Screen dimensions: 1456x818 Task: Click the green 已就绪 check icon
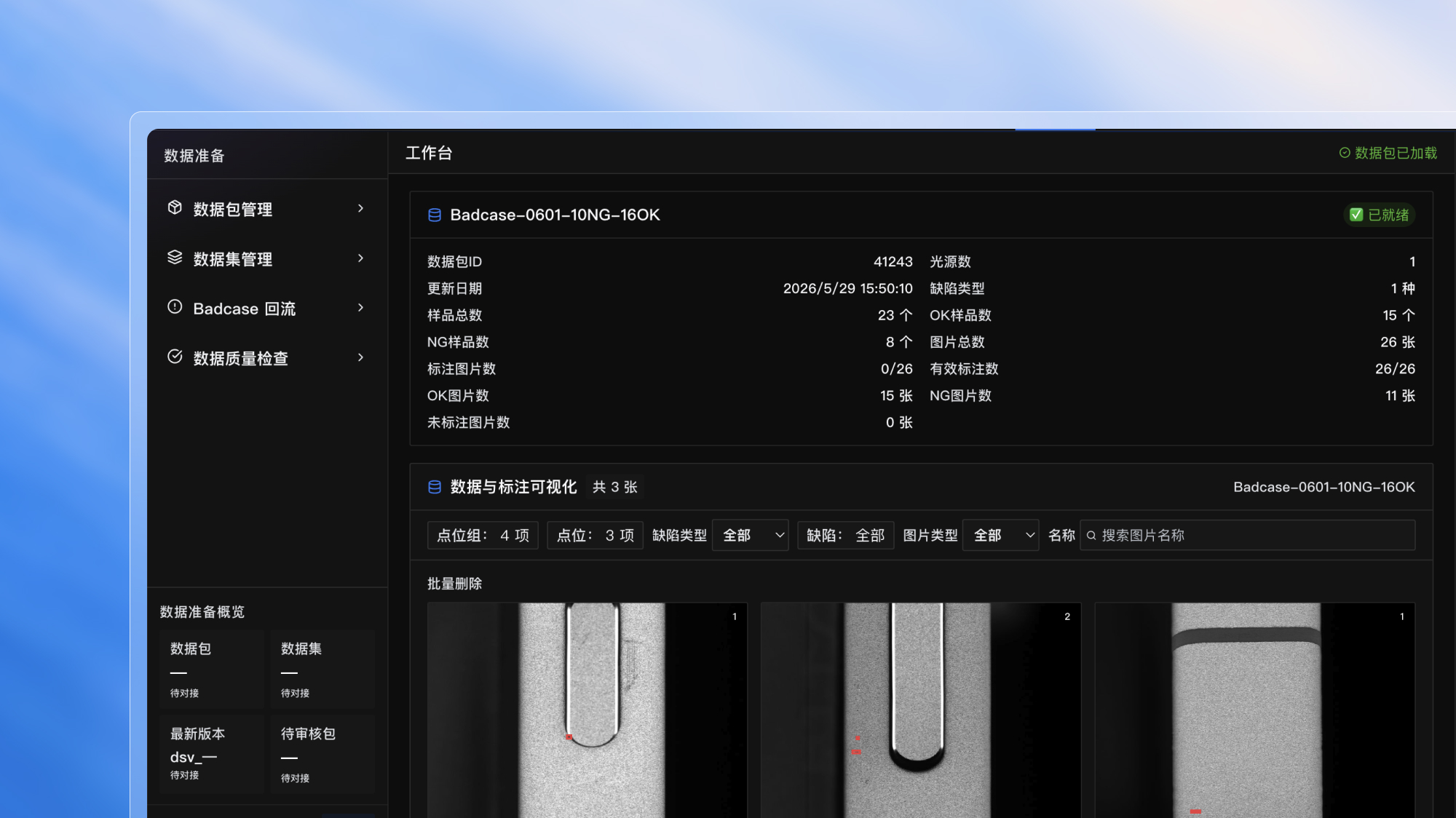click(1356, 215)
